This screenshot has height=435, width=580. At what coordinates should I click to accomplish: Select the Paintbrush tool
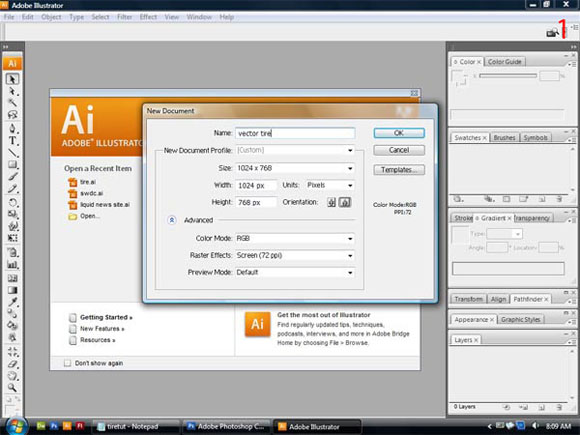pyautogui.click(x=12, y=177)
